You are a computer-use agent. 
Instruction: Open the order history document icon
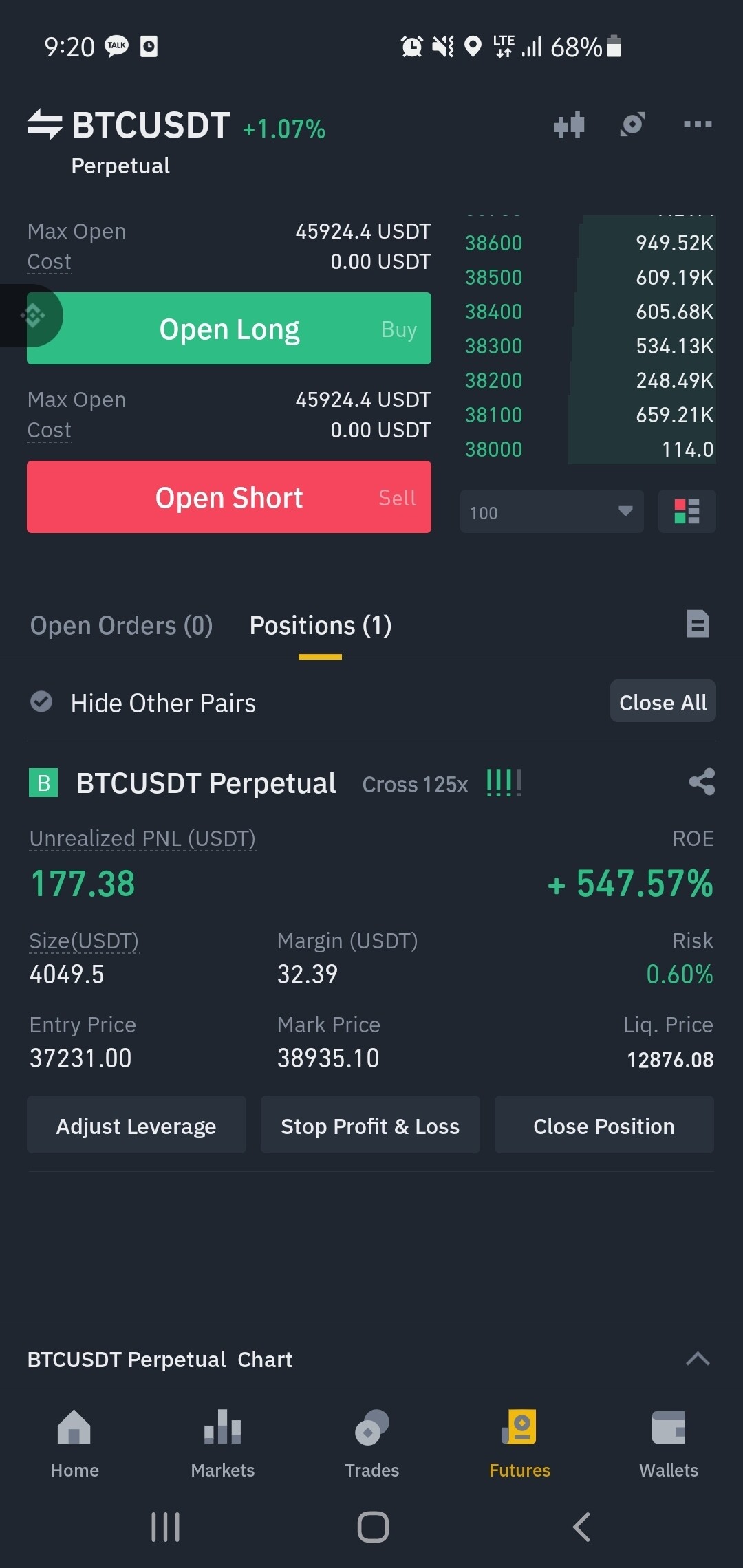coord(698,624)
